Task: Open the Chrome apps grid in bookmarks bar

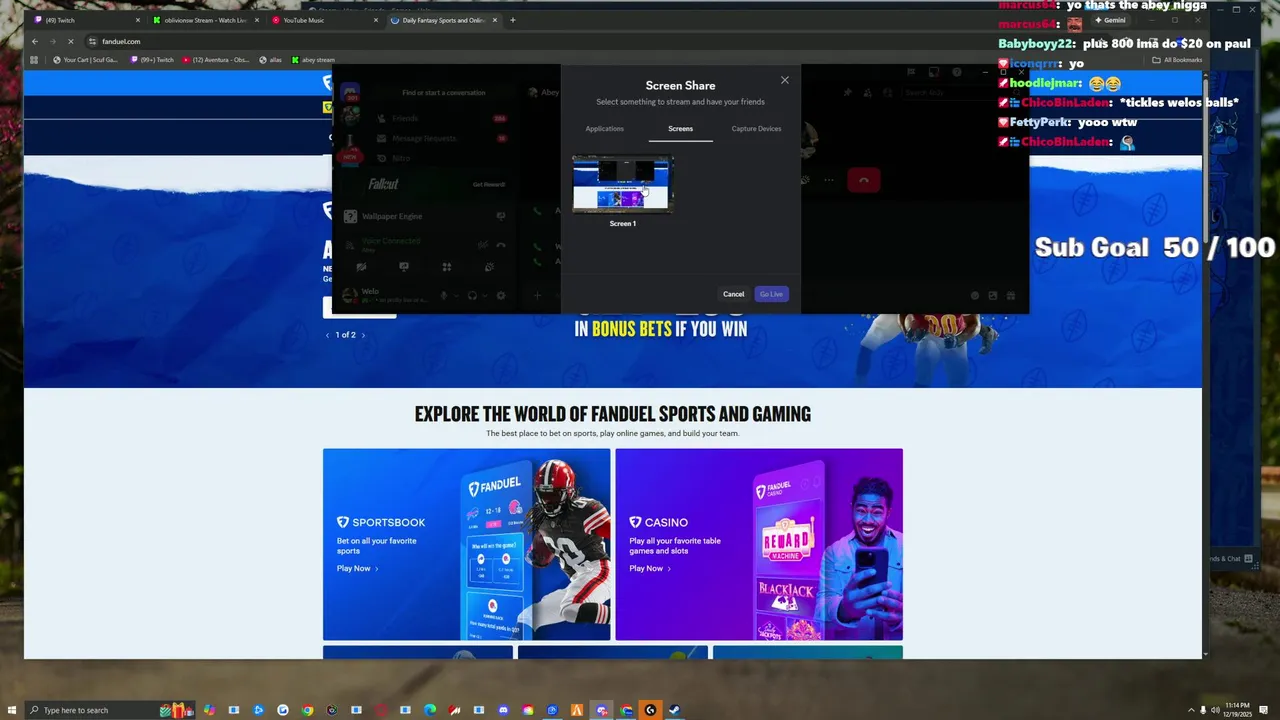Action: (x=33, y=60)
